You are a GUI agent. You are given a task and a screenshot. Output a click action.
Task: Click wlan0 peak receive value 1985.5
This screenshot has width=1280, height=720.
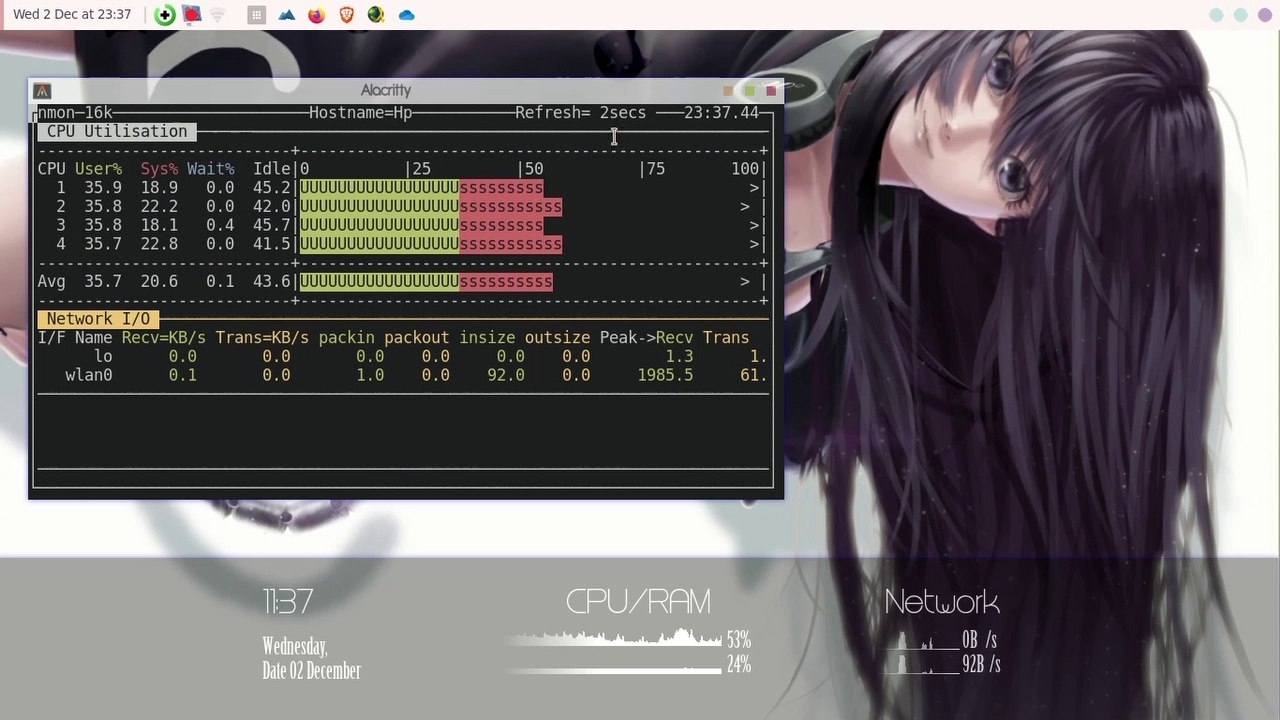[665, 376]
